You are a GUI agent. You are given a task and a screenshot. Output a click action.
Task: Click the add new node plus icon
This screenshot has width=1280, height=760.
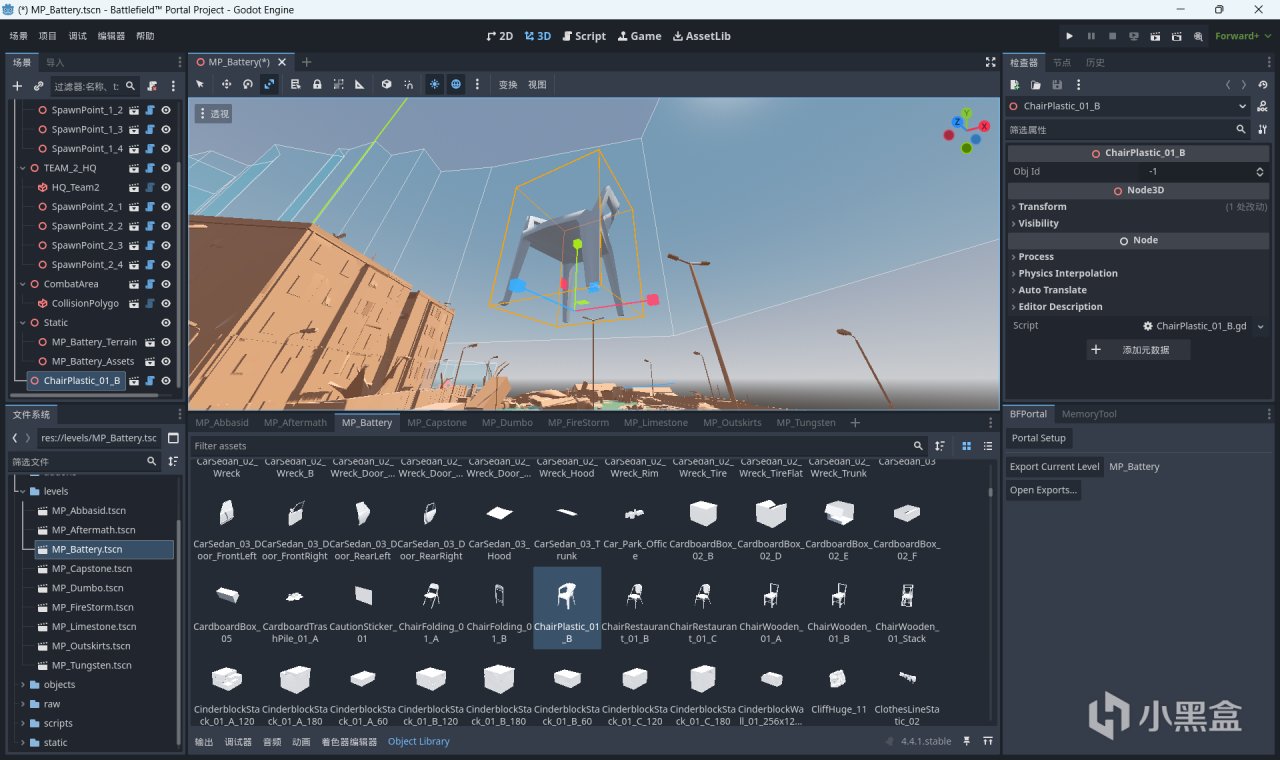[x=17, y=86]
